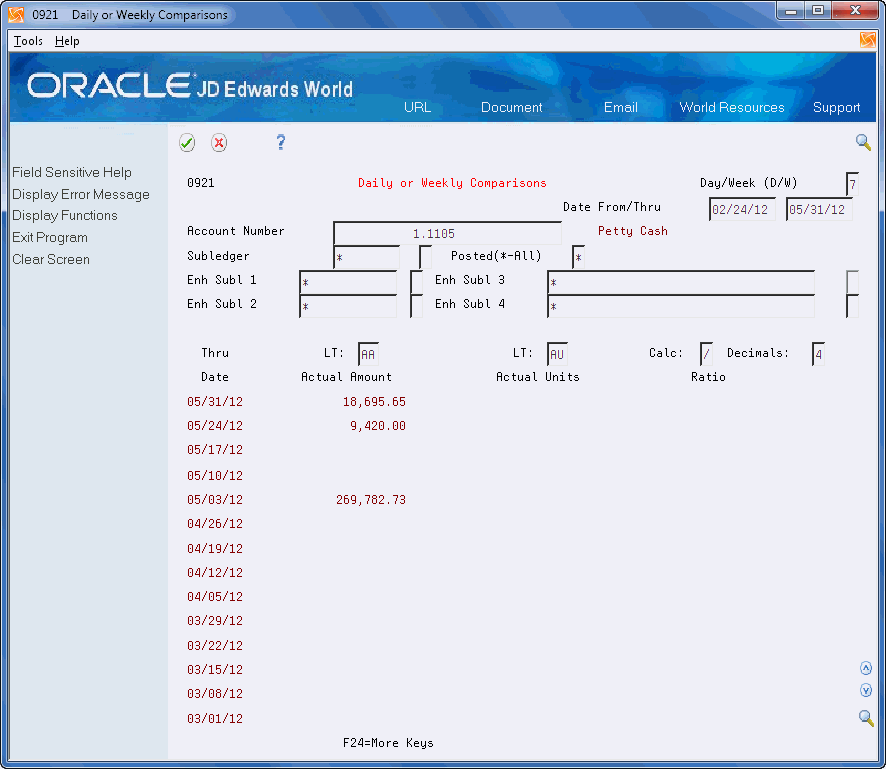The height and width of the screenshot is (769, 886).
Task: Click the application icon in title bar
Action: (x=16, y=14)
